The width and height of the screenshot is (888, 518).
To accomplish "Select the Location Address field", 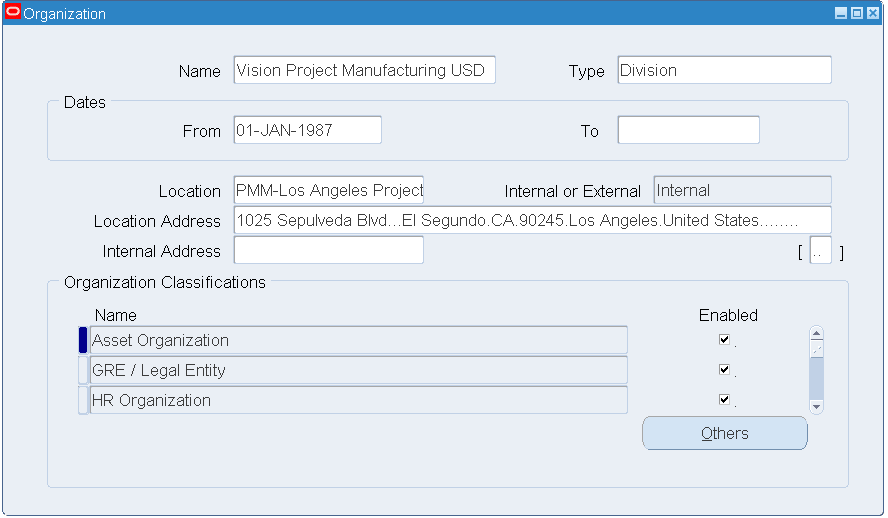I will (x=532, y=220).
